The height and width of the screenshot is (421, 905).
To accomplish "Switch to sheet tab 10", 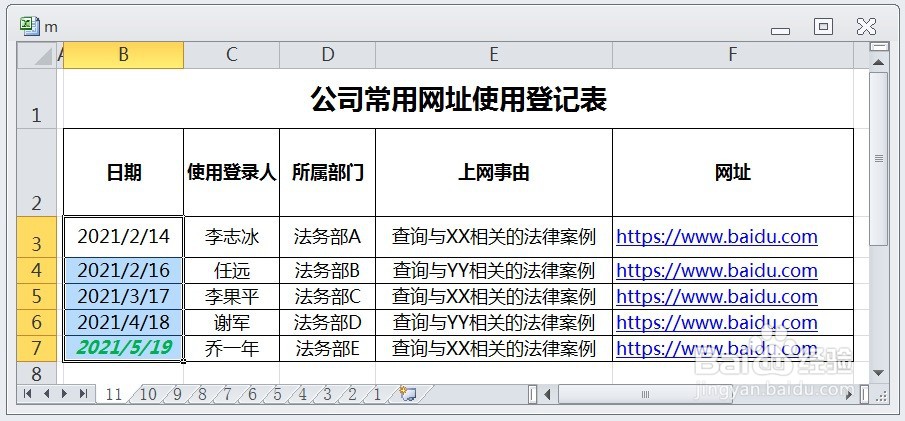I will [x=148, y=394].
